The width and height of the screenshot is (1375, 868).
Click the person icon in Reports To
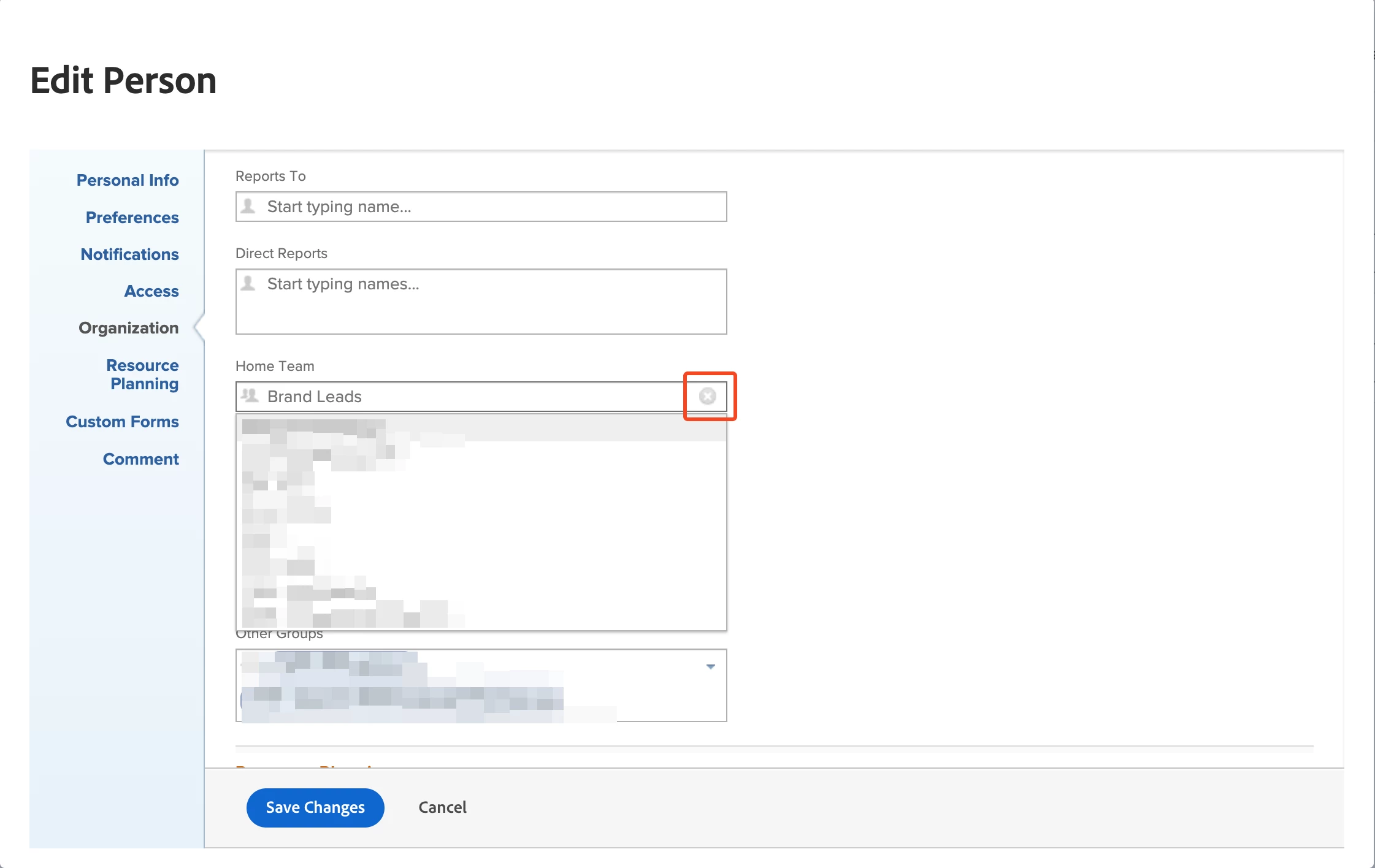click(x=248, y=206)
